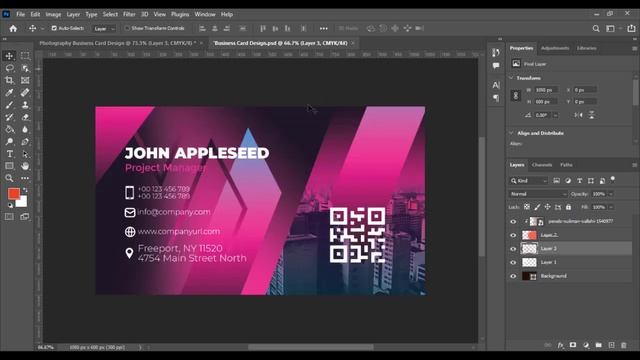Toggle lock transparent pixels icon
This screenshot has width=640, height=360.
point(527,207)
